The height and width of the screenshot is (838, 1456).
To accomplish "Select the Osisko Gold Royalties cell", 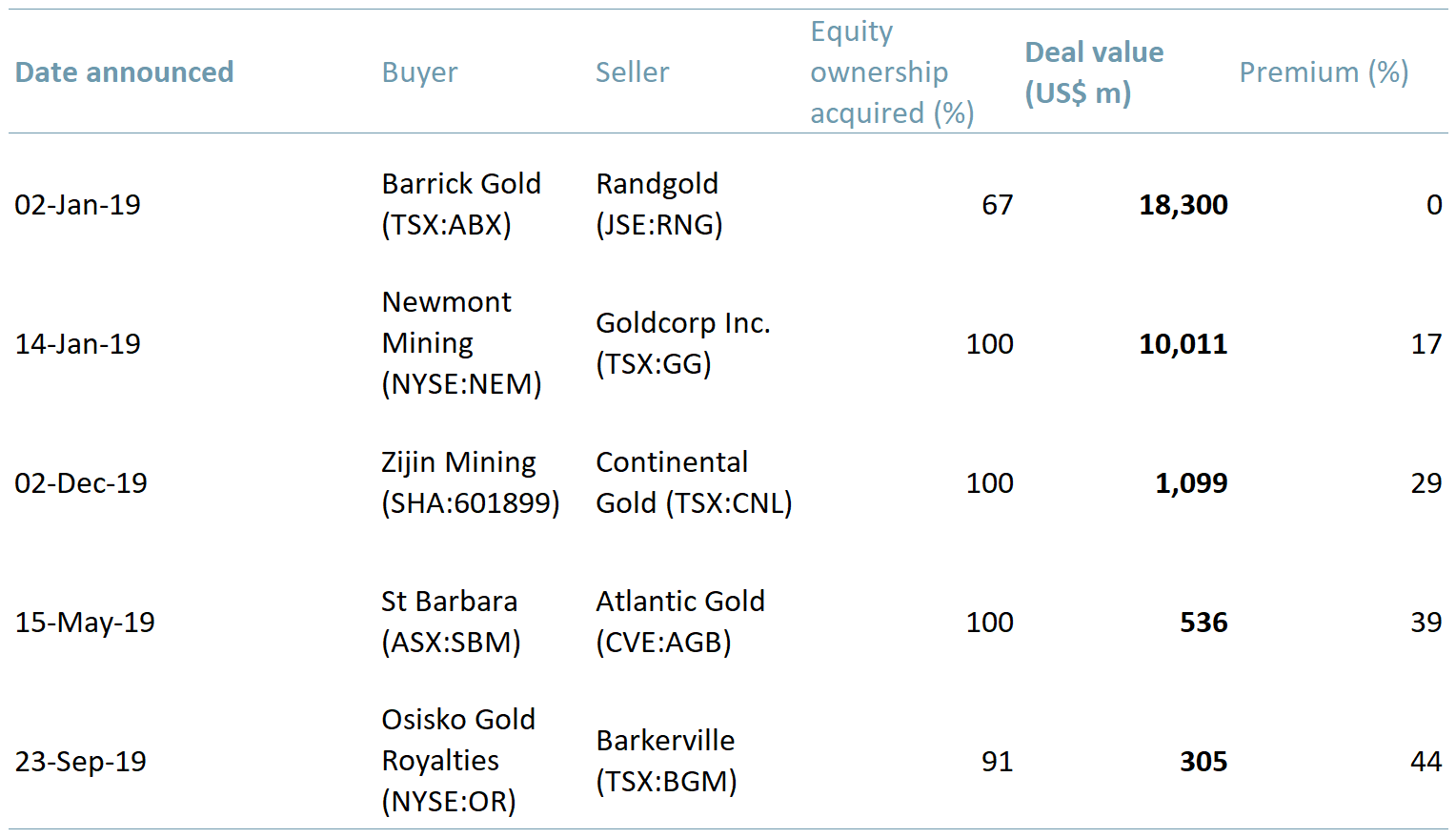I will tap(458, 761).
